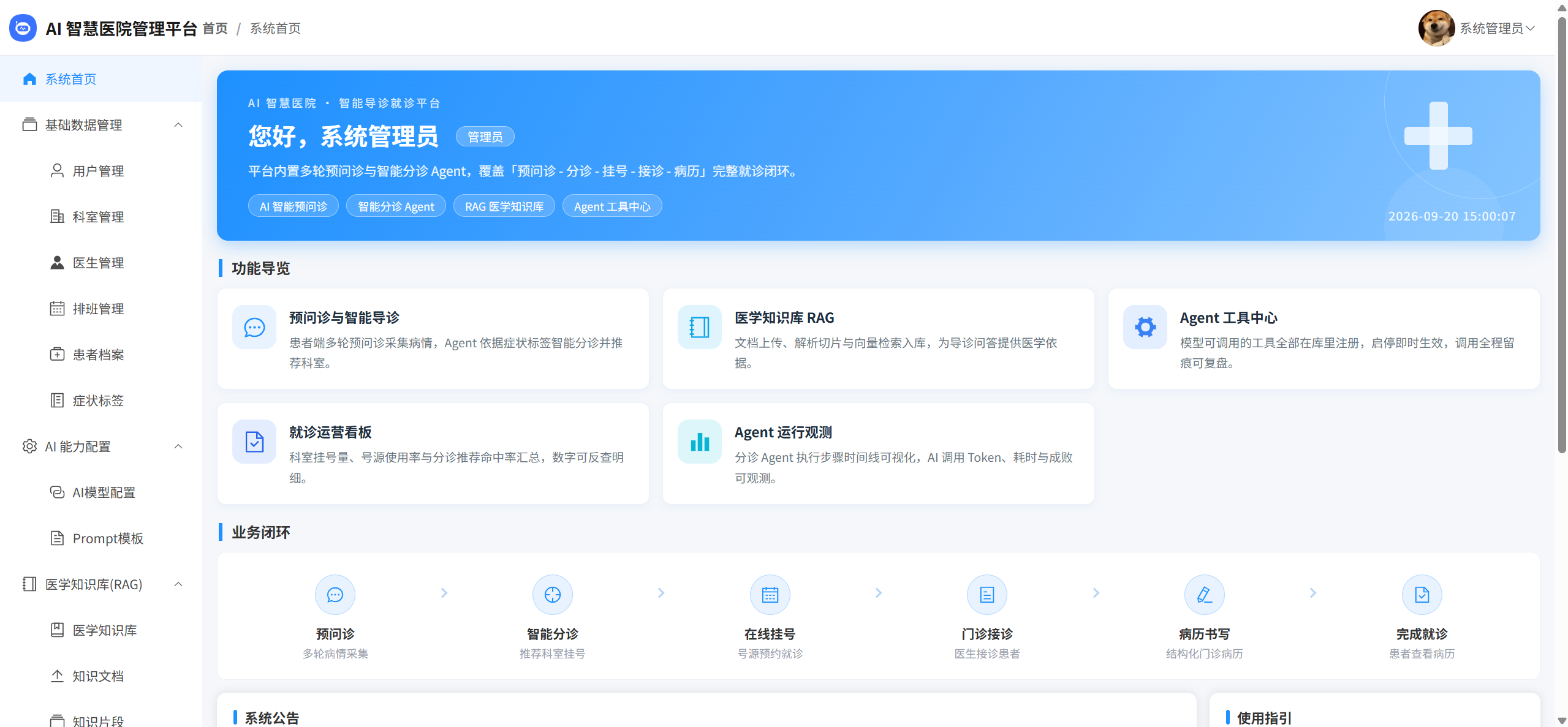
Task: Open the Agent 运行观测 card title
Action: 783,432
